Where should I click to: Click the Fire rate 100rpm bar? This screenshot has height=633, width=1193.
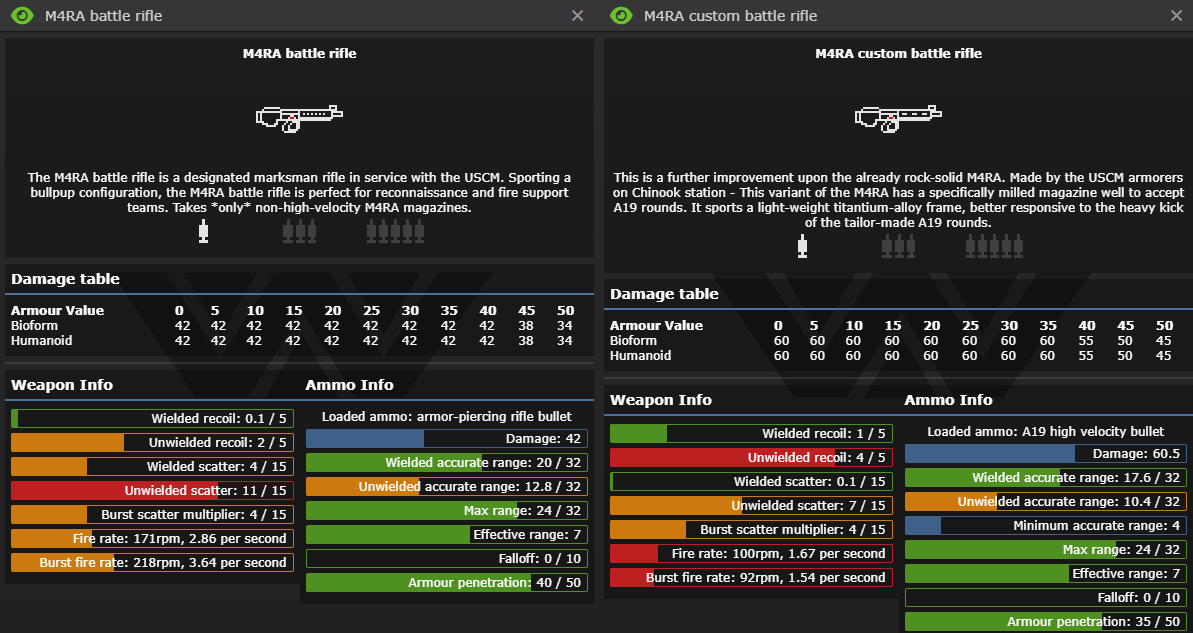pyautogui.click(x=751, y=553)
